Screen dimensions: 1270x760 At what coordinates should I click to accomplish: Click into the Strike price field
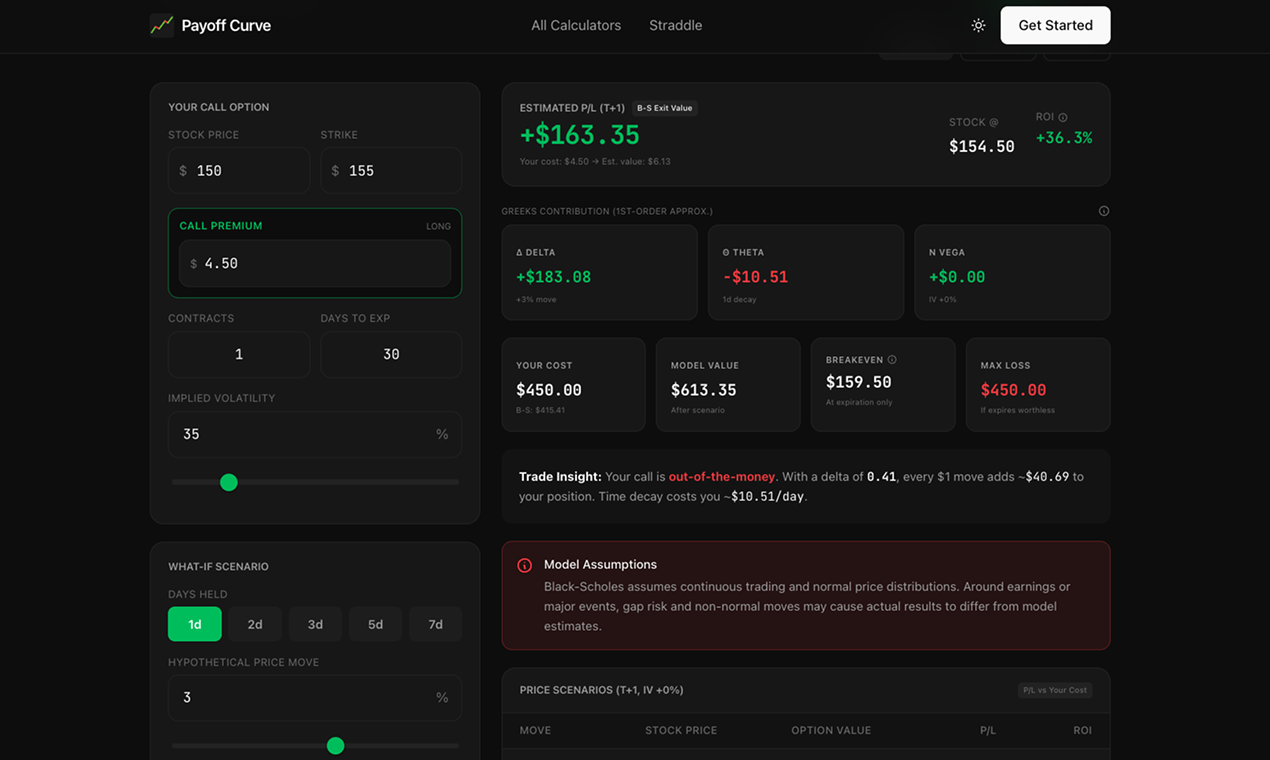tap(391, 170)
